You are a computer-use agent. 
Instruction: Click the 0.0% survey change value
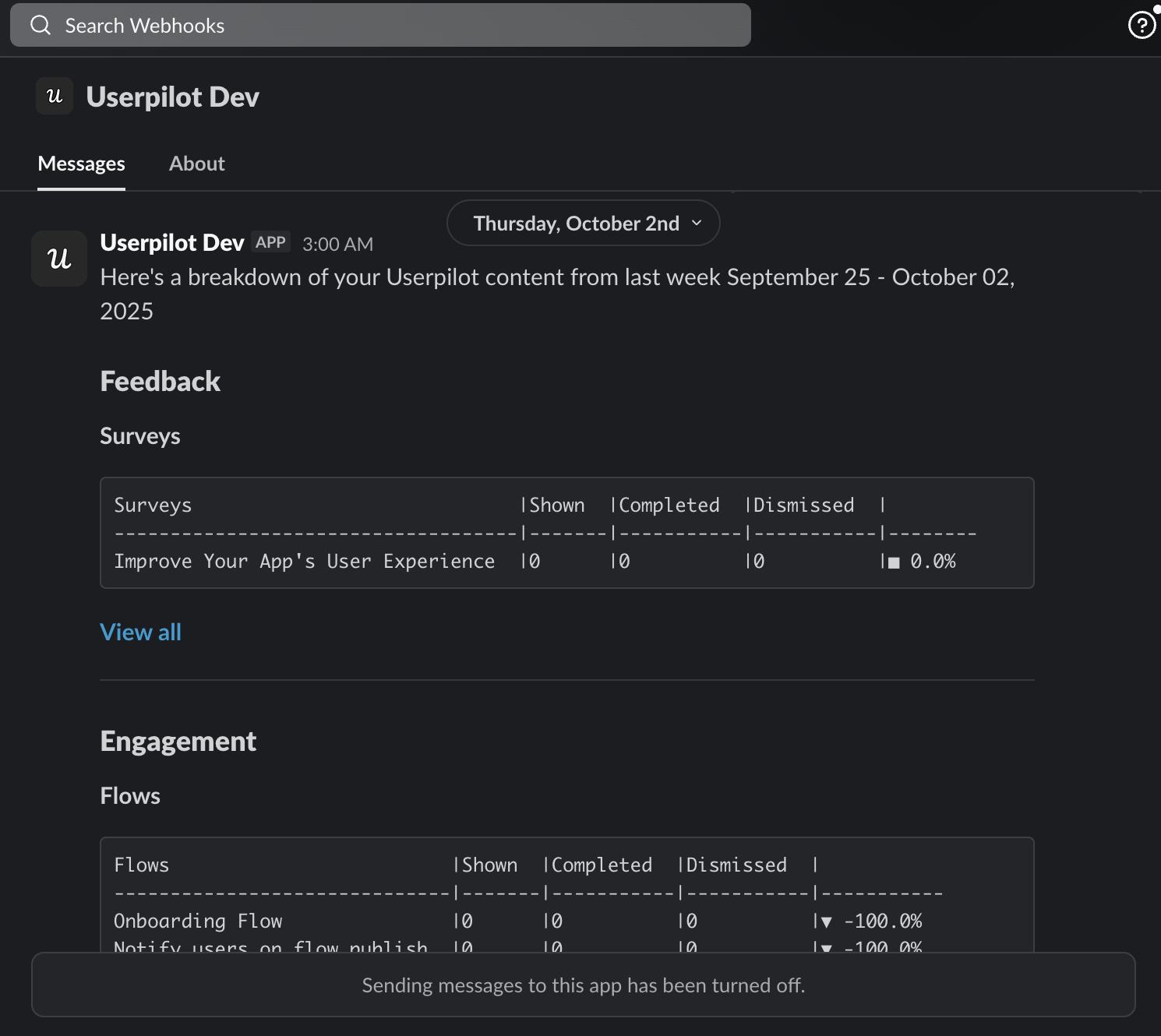tap(933, 562)
